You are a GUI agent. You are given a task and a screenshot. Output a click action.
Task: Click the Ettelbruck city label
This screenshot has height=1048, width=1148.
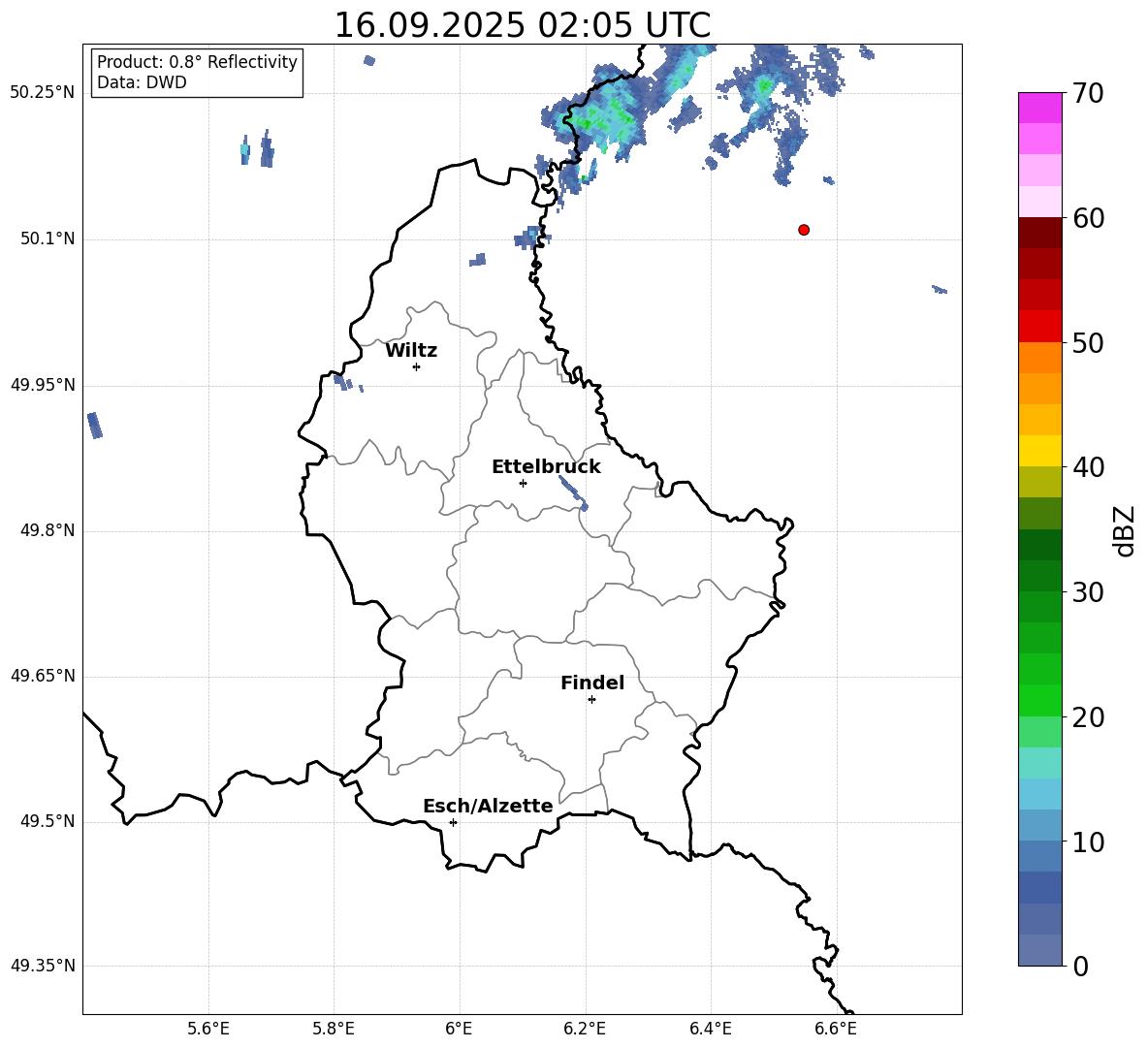click(x=546, y=467)
